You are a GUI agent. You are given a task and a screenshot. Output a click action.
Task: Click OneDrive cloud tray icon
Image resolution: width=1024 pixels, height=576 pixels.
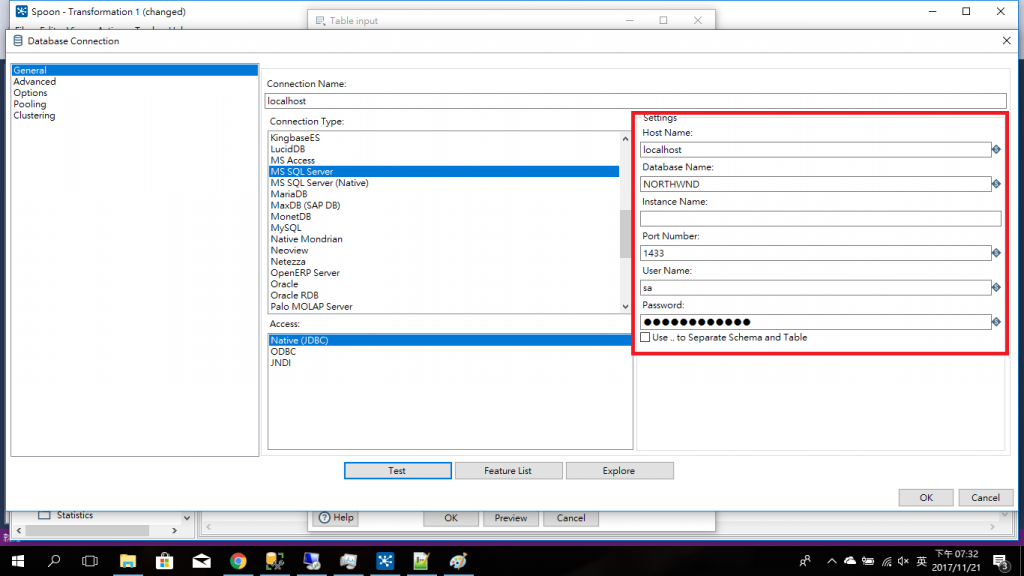tap(850, 561)
